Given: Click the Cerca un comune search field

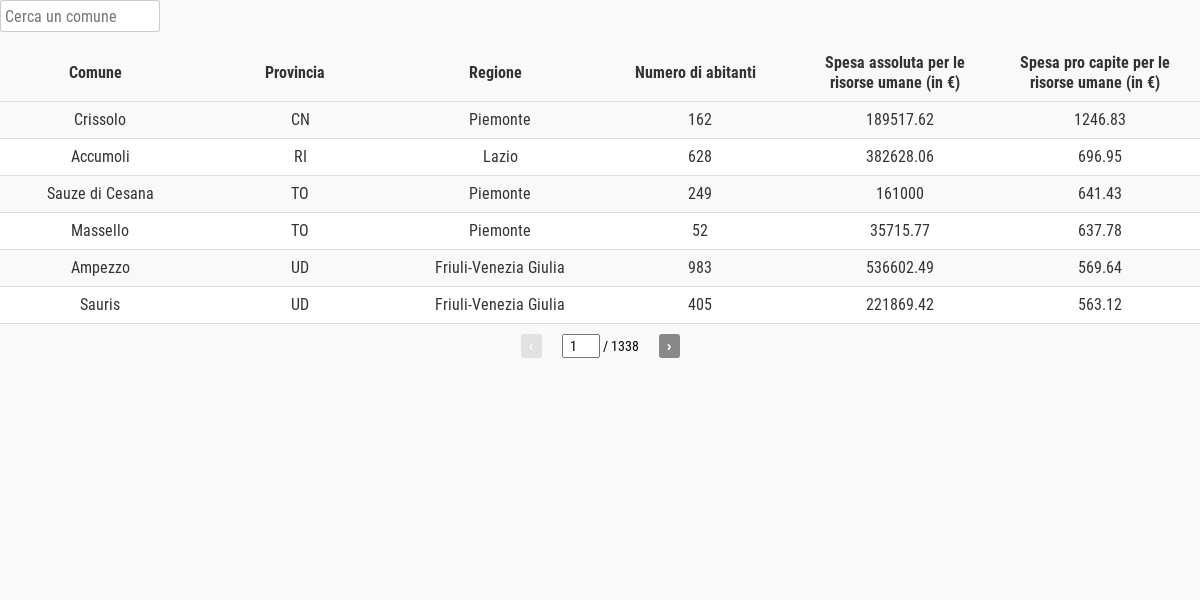Looking at the screenshot, I should click(80, 16).
